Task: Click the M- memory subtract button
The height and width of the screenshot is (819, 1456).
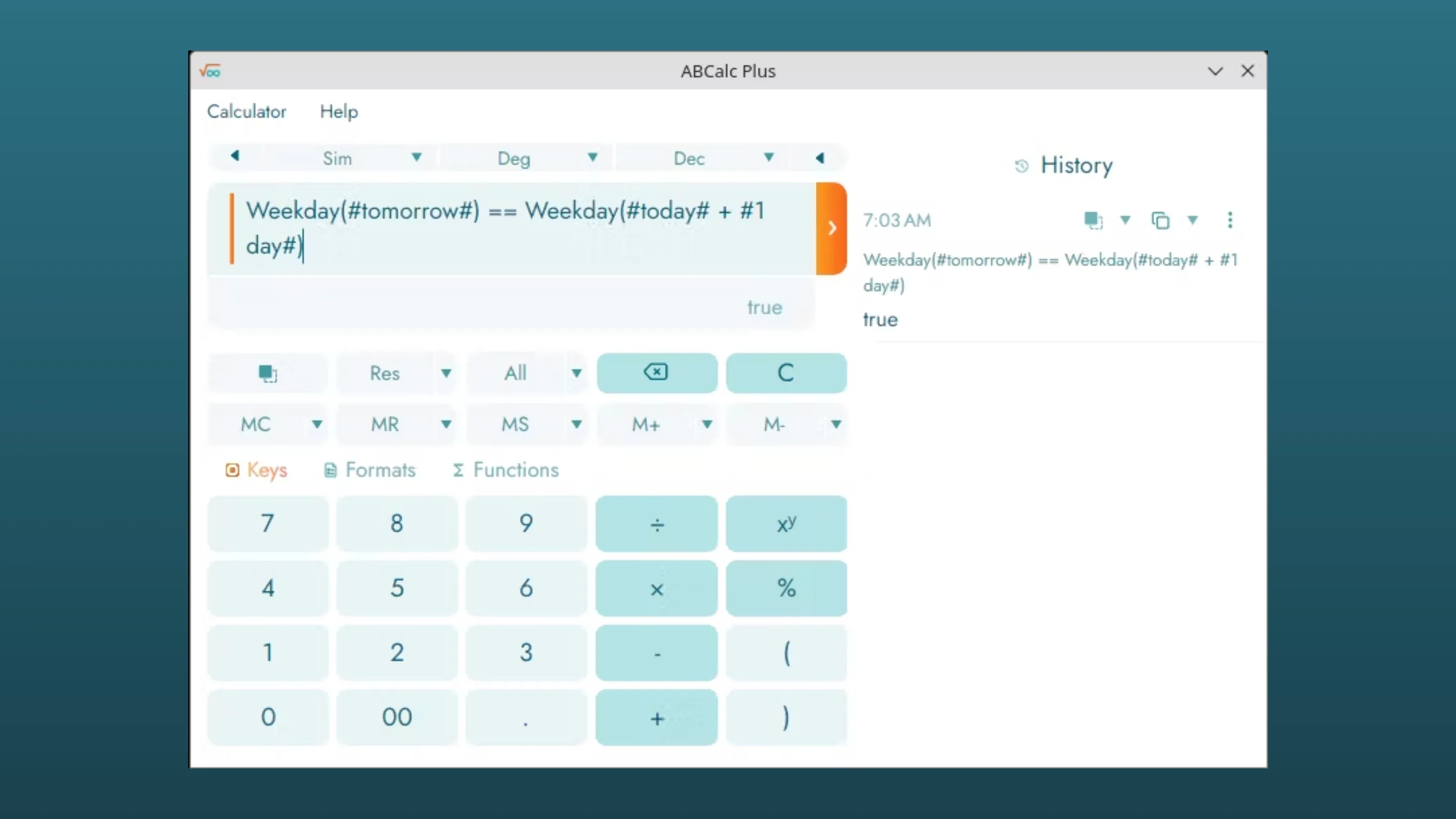Action: (x=775, y=425)
